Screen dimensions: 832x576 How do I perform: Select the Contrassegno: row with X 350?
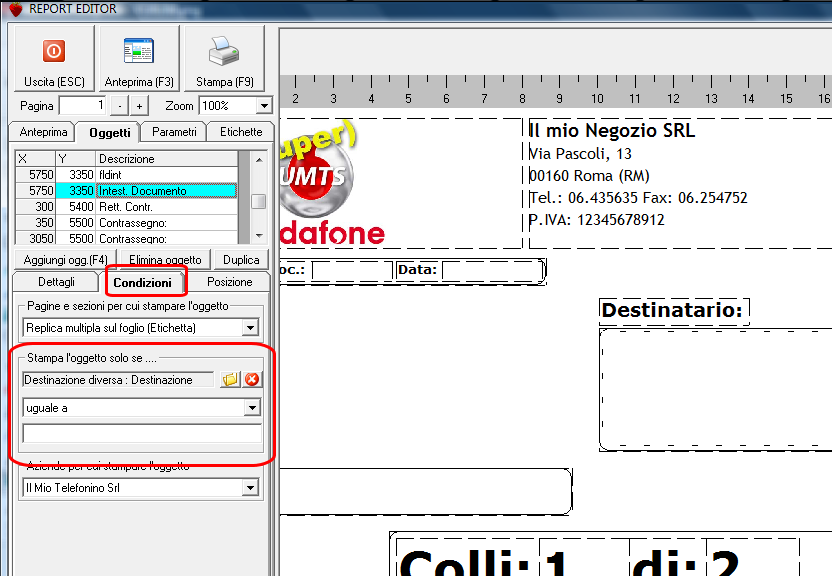click(126, 222)
